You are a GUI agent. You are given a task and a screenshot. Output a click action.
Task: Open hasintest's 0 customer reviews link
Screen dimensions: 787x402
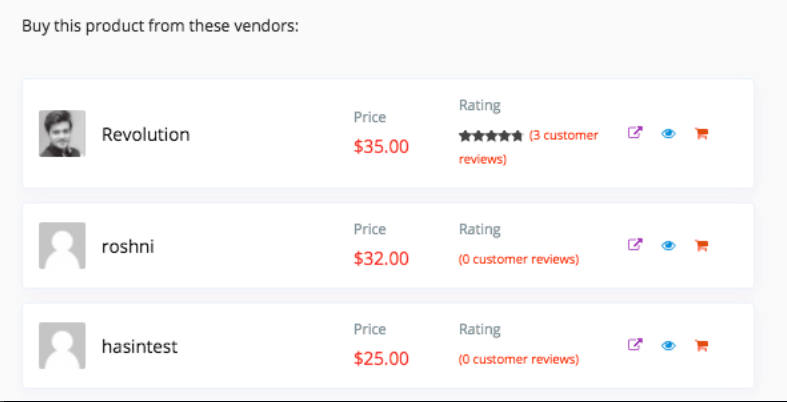[518, 359]
